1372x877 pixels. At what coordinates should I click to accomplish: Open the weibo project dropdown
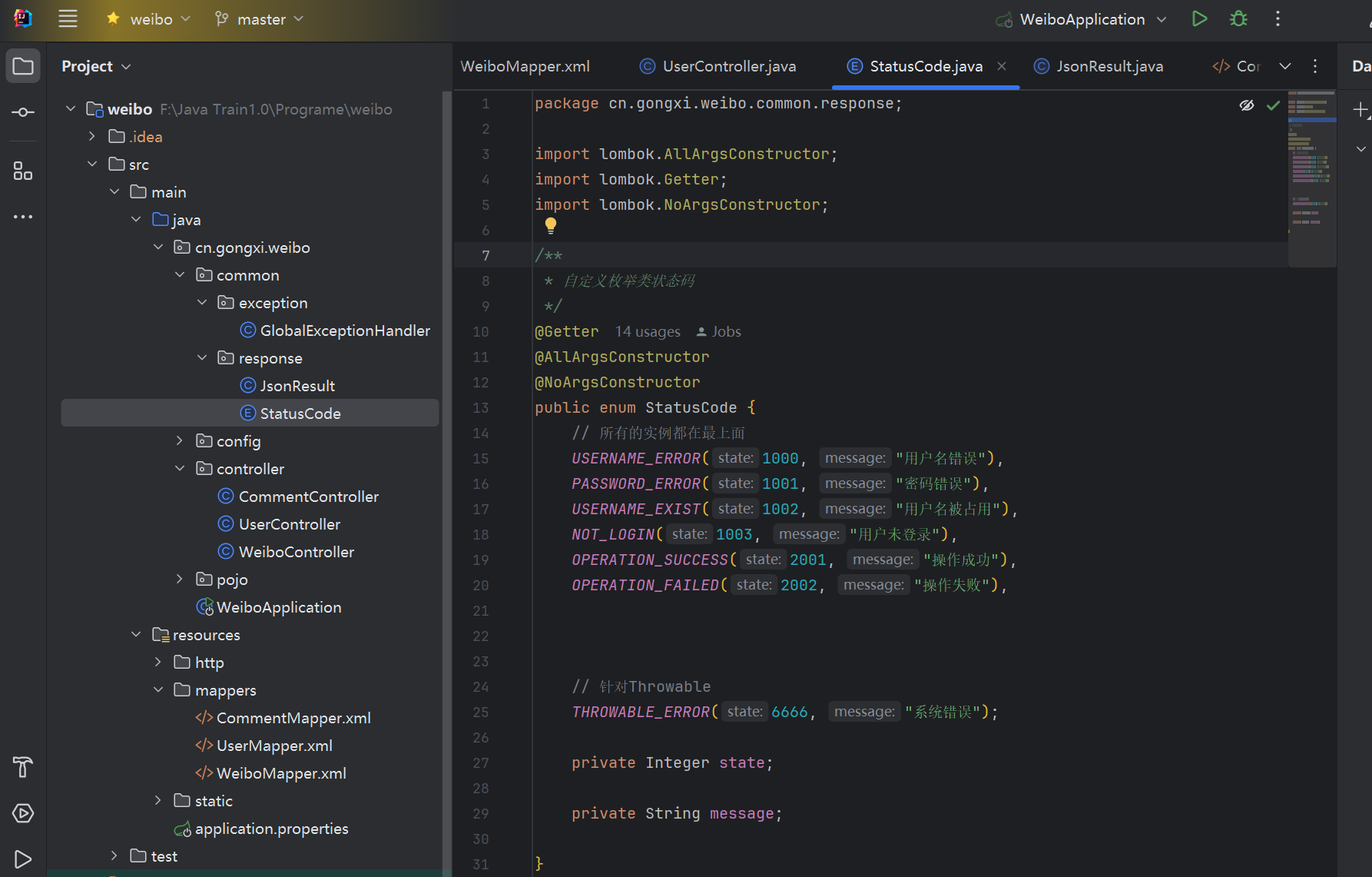(148, 19)
